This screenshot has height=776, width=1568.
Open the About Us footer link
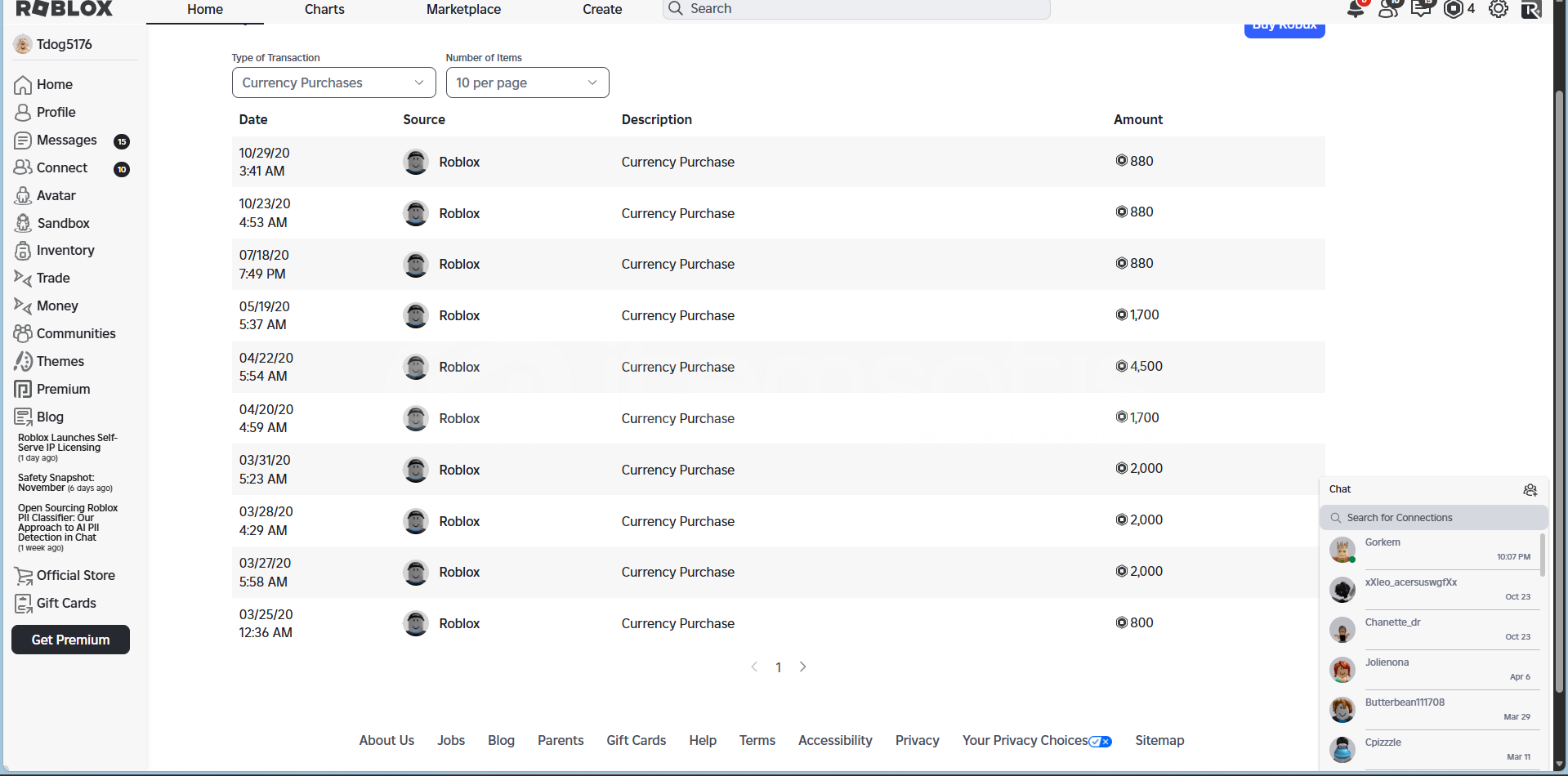pyautogui.click(x=386, y=740)
